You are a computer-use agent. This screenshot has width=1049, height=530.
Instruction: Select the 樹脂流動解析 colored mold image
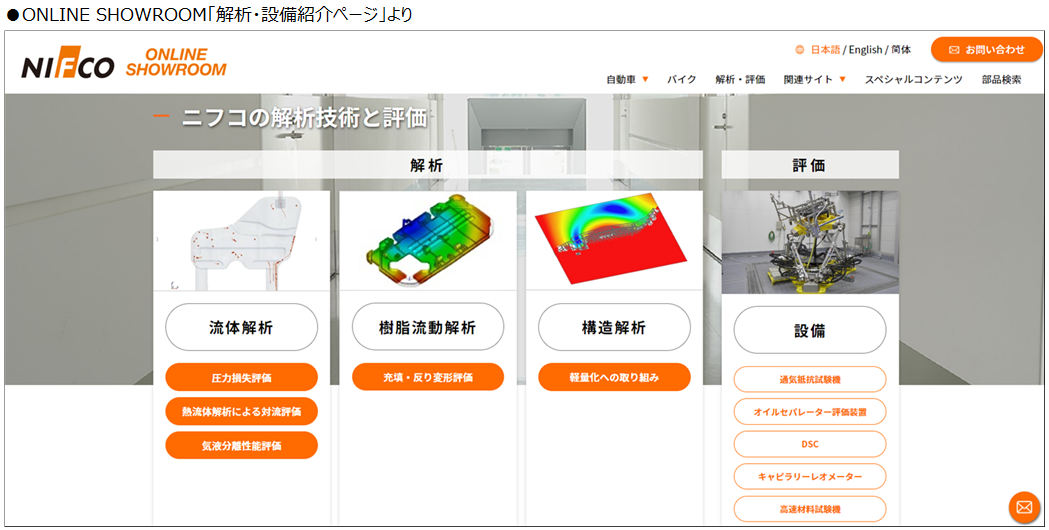428,241
